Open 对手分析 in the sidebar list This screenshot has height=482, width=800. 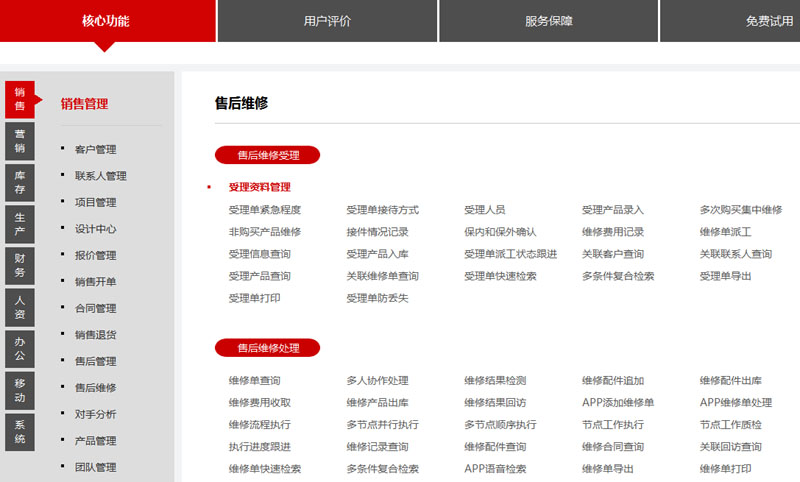95,414
